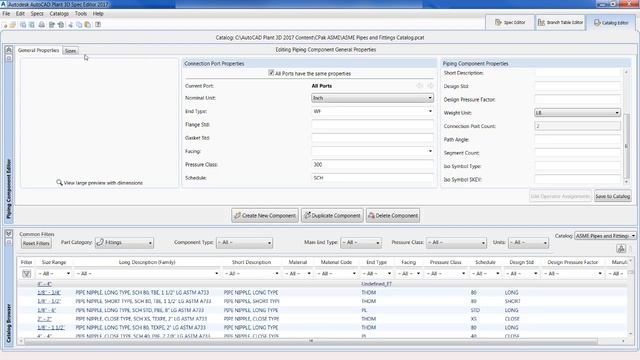Click the new spec toolbar icon
The width and height of the screenshot is (640, 360).
[x=5, y=25]
